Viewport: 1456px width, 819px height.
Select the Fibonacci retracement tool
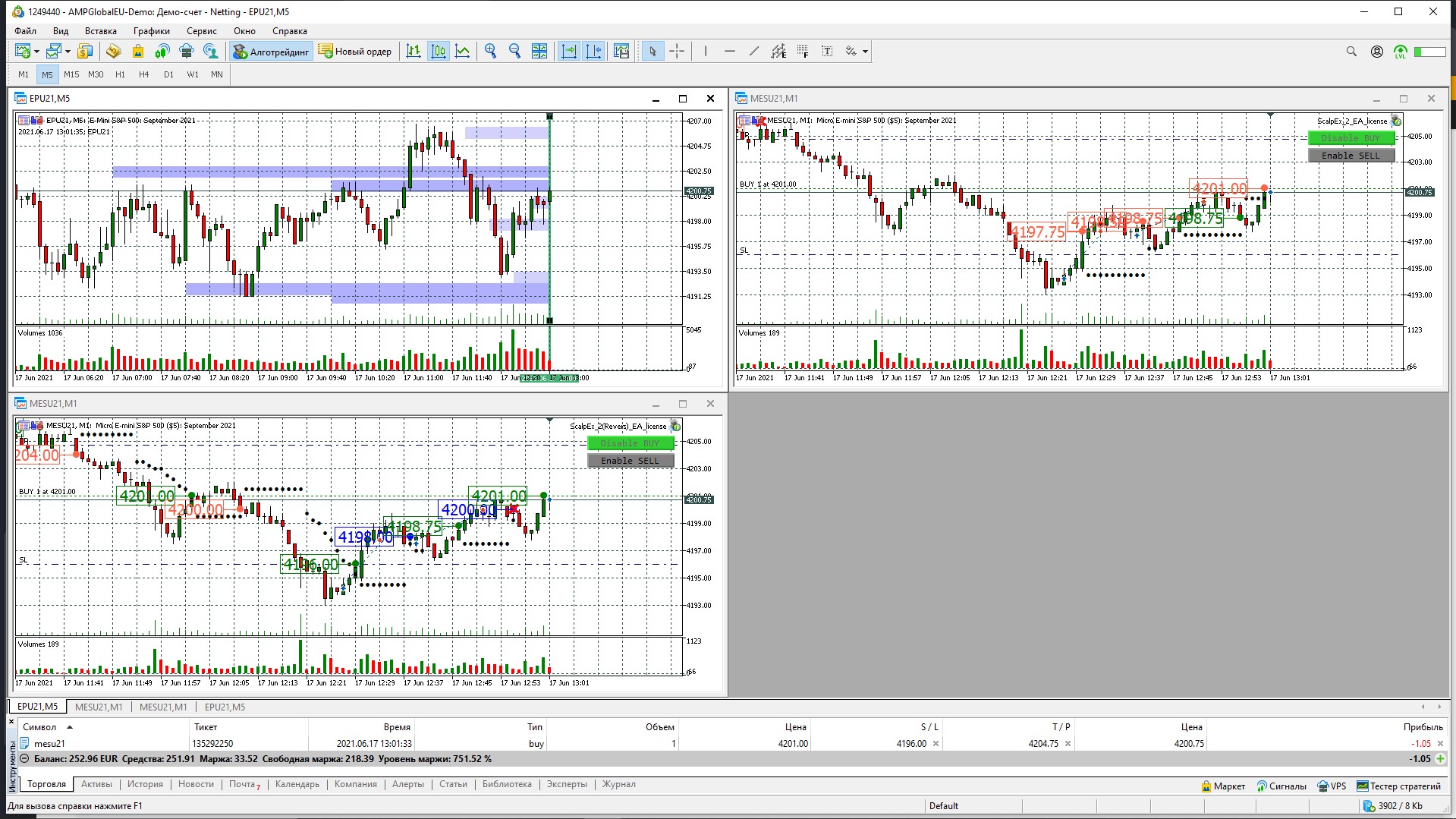pos(803,52)
